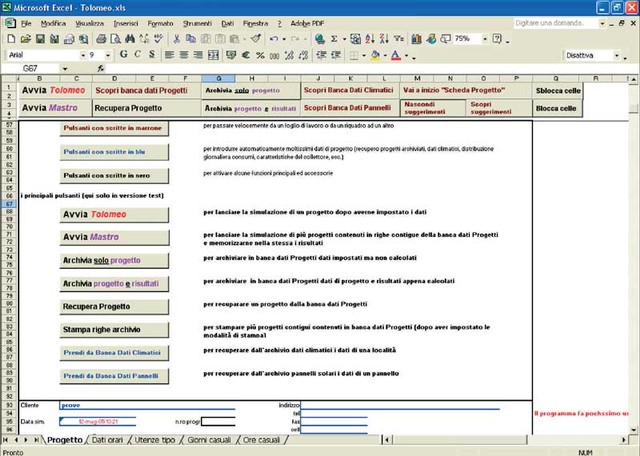Click the Format Painter brush icon
Image resolution: width=640 pixels, height=456 pixels.
256,39
